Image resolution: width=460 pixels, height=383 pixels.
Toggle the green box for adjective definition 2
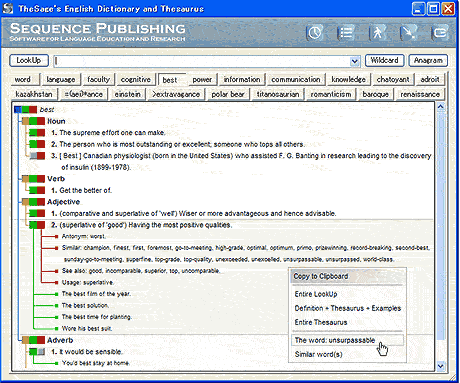33,225
